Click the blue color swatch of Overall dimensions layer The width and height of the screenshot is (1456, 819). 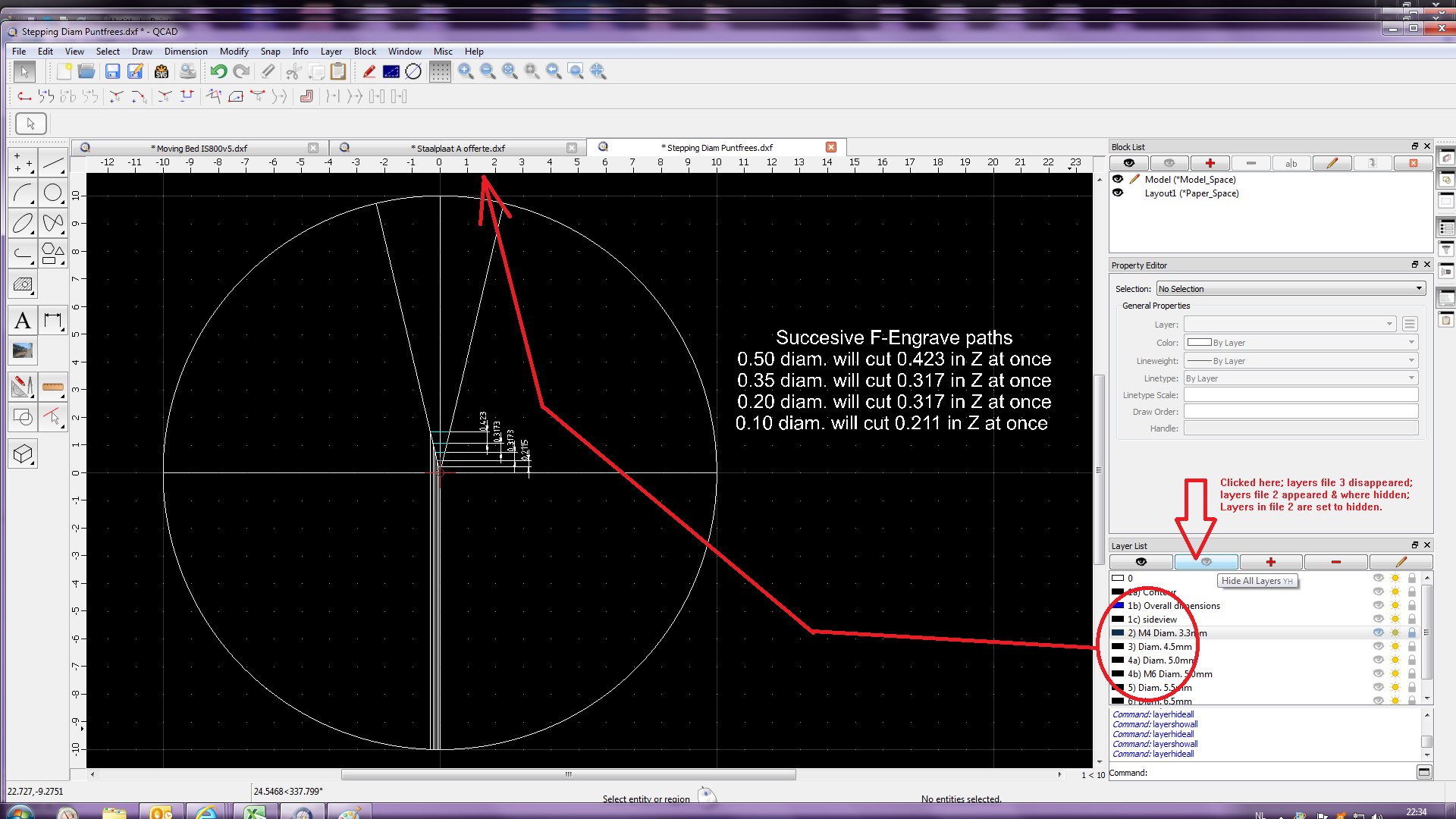[x=1118, y=606]
